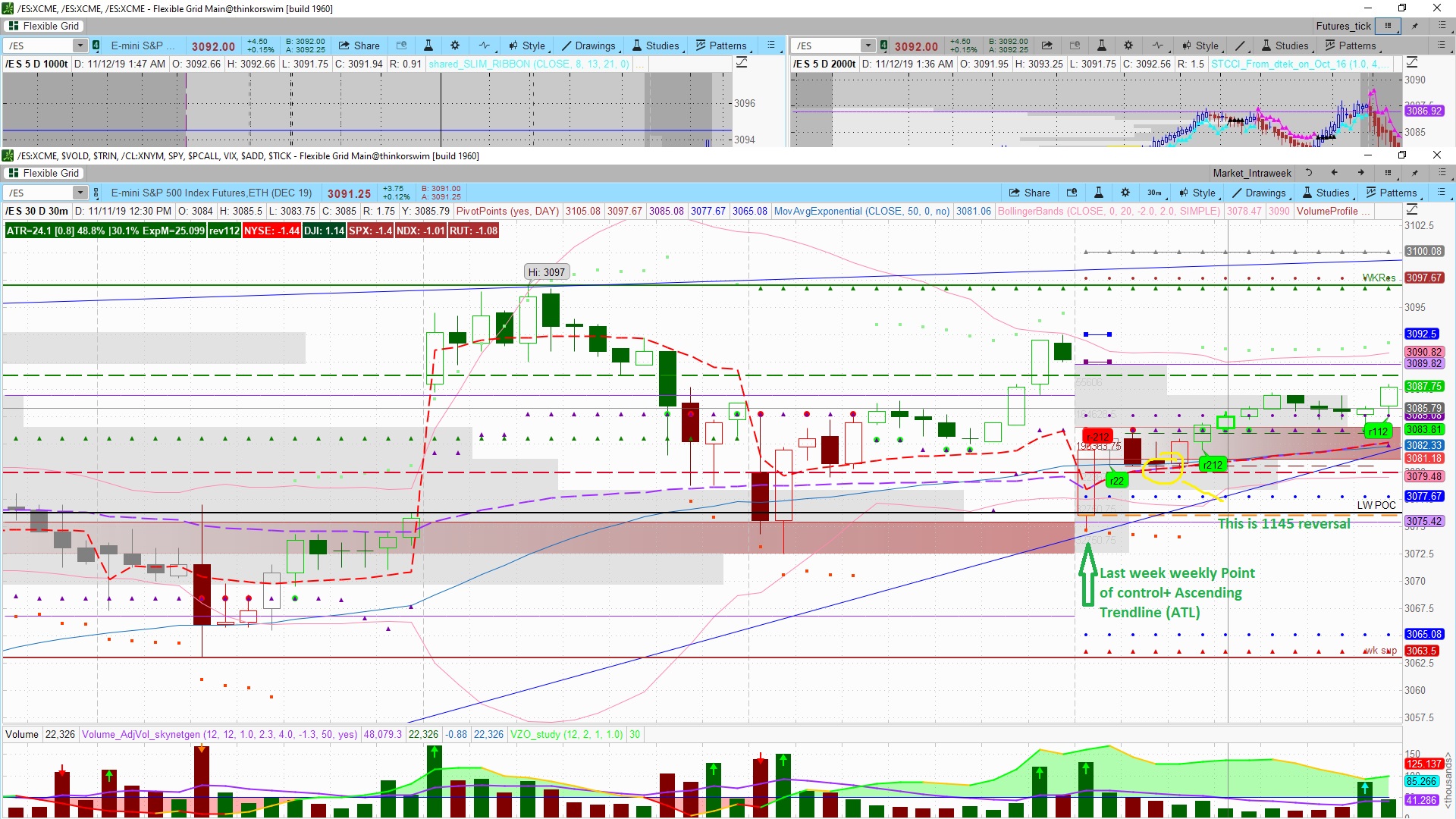1456x819 pixels.
Task: Click the flask icon beside Share
Action: tap(1098, 193)
